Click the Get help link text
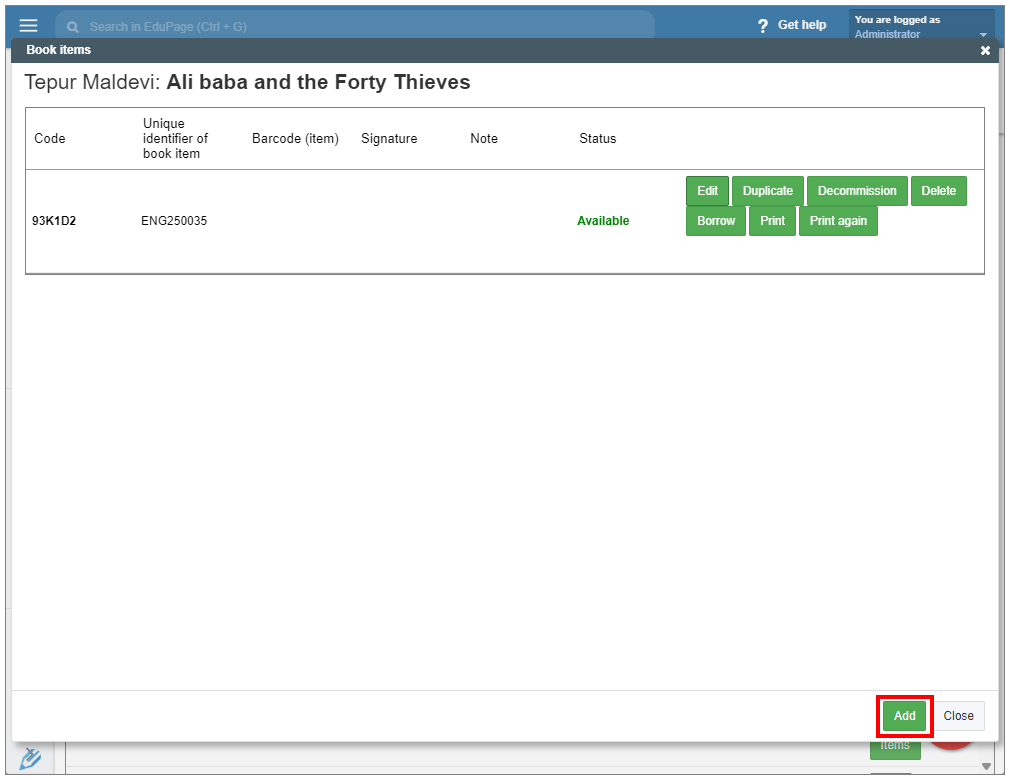The image size is (1010, 780). (802, 25)
